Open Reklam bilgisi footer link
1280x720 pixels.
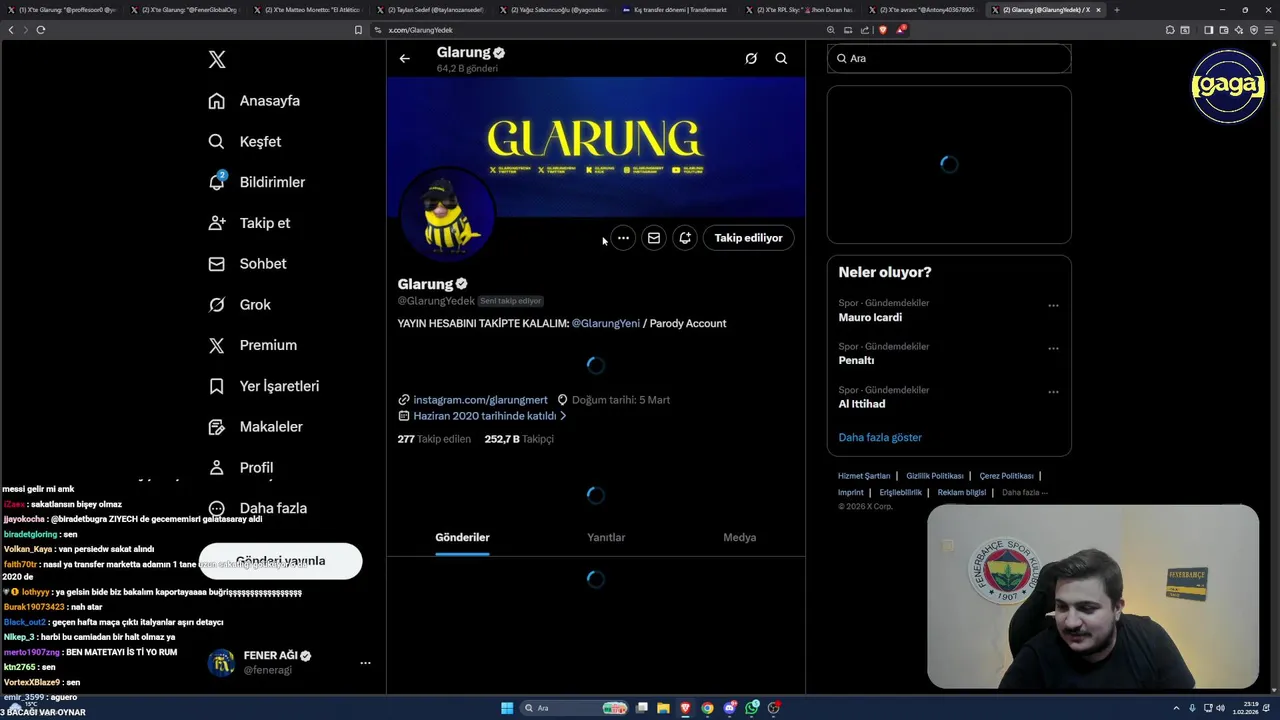pos(962,492)
